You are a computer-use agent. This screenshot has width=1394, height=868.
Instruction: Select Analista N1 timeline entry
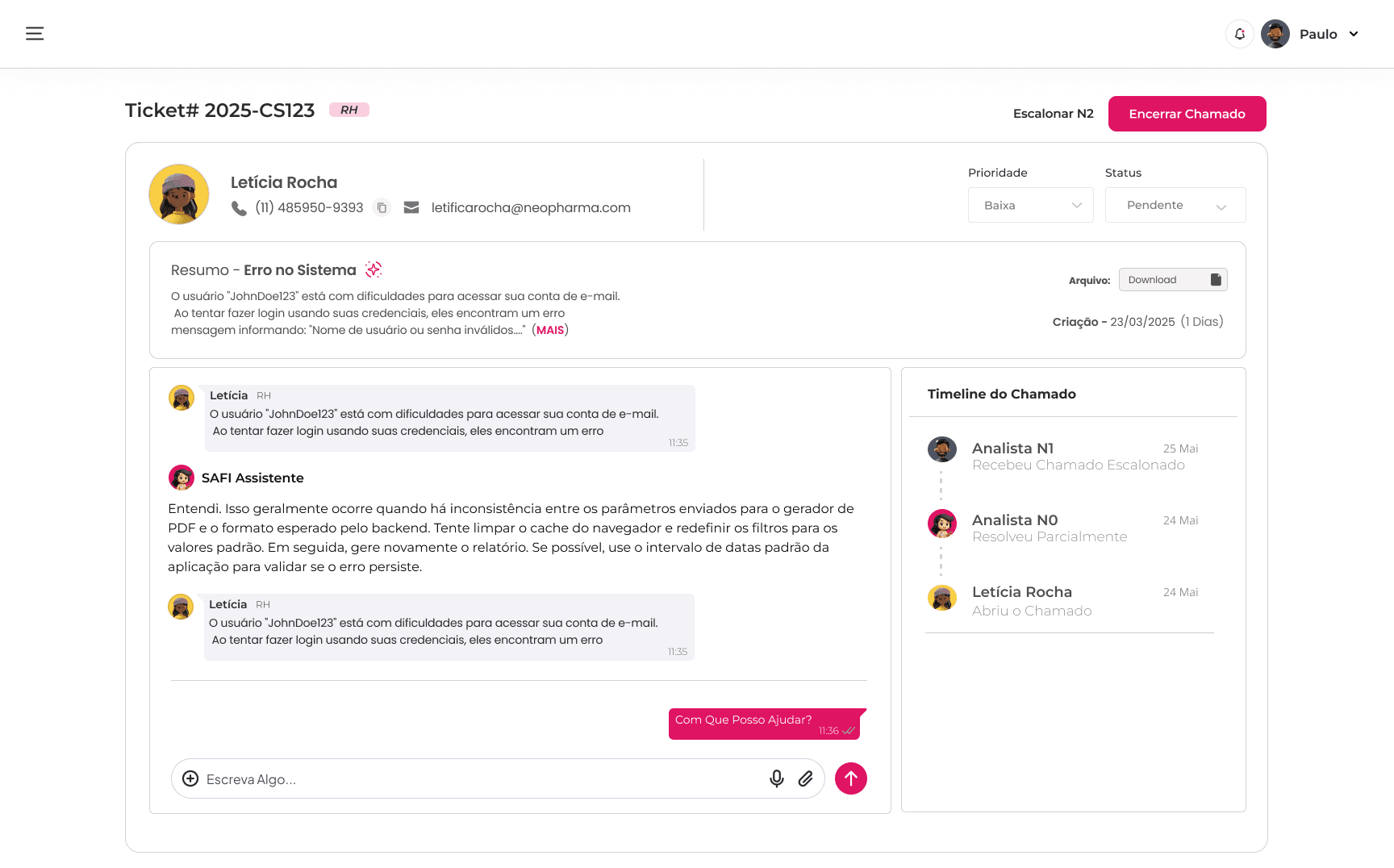click(x=1012, y=449)
